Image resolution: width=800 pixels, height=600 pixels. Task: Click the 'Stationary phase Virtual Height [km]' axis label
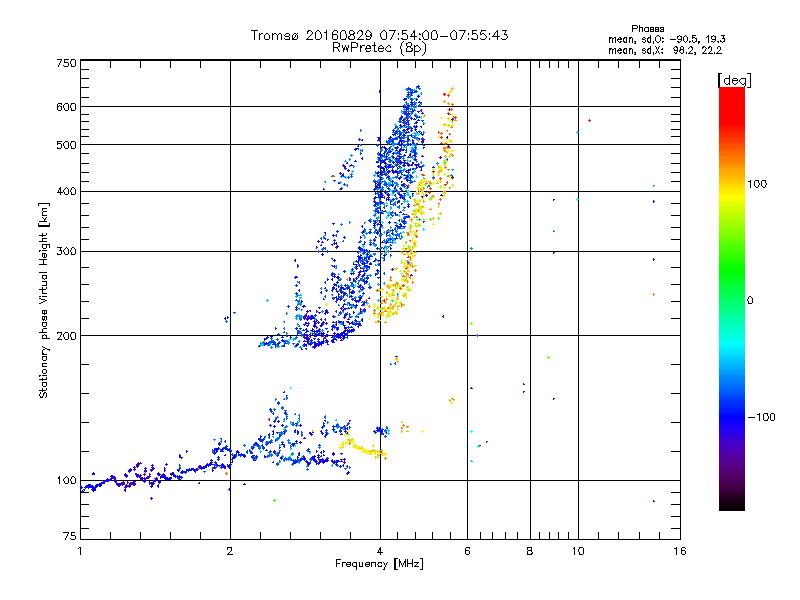pos(43,300)
